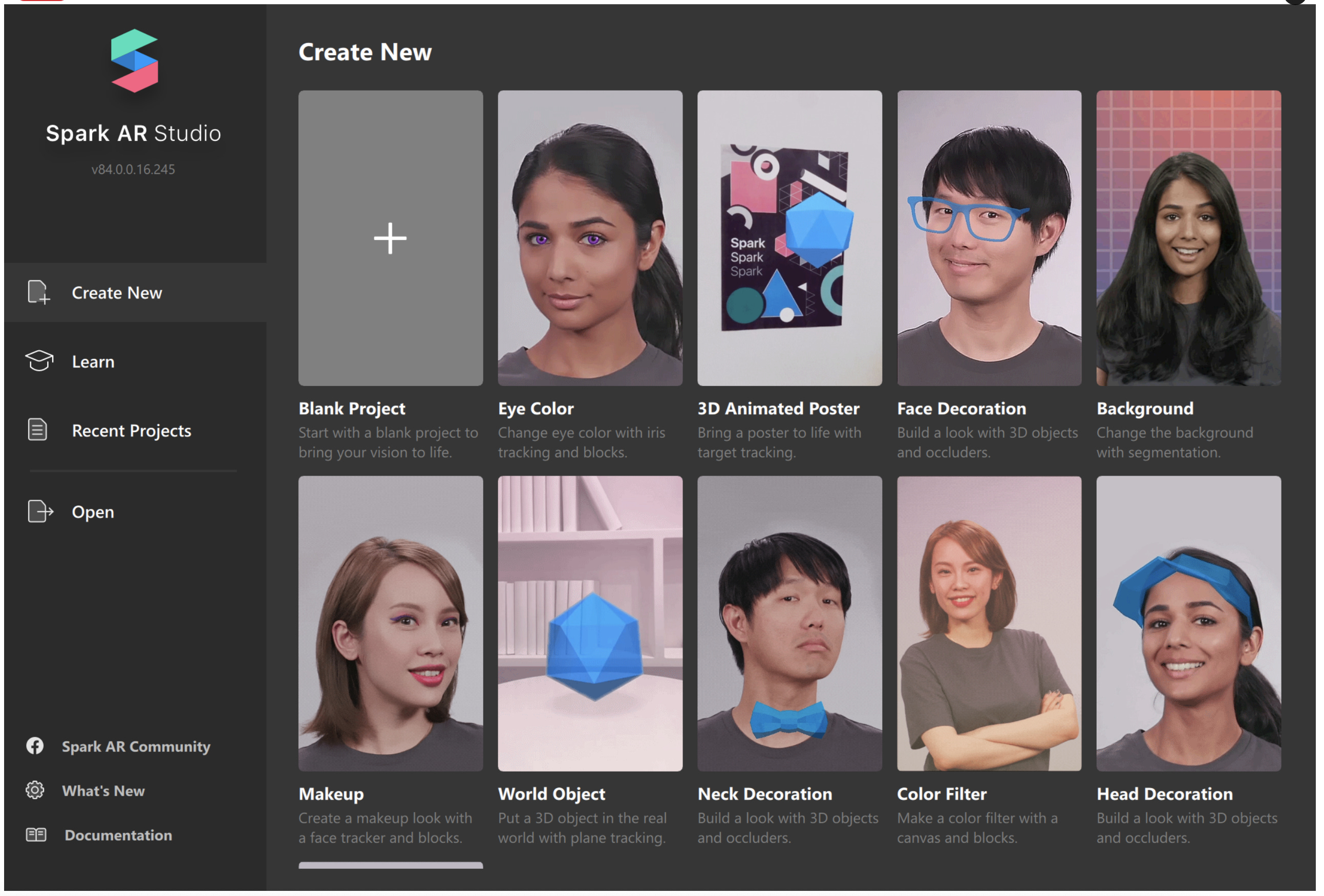Select the Makeup template thumbnail
This screenshot has height=896, width=1324.
click(390, 624)
